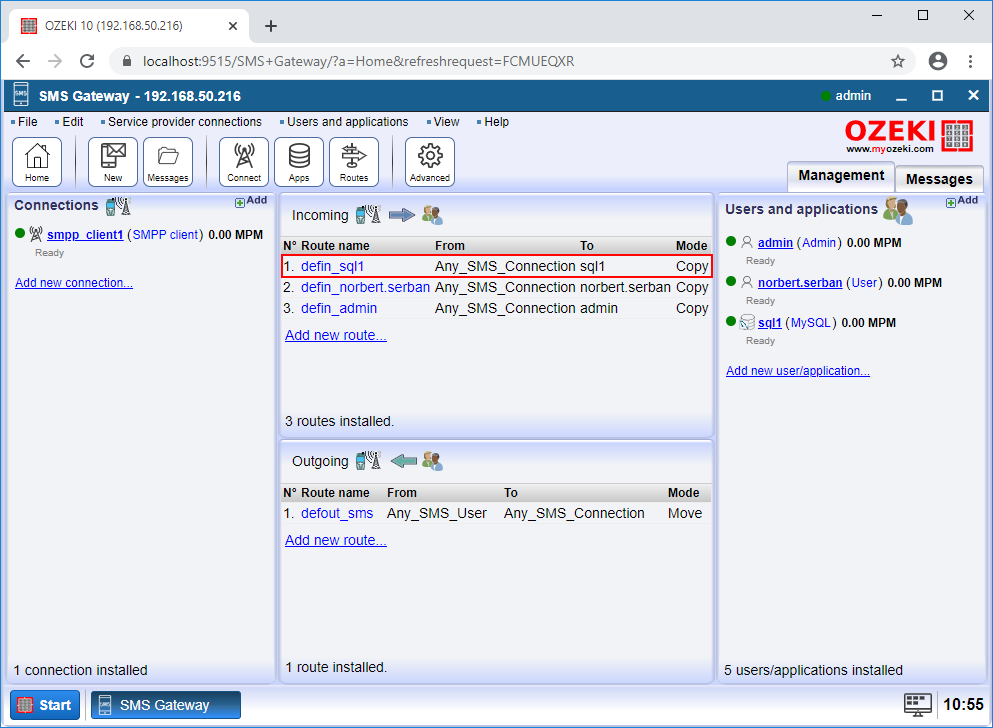Switch to the Messages tab
993x728 pixels.
[938, 179]
